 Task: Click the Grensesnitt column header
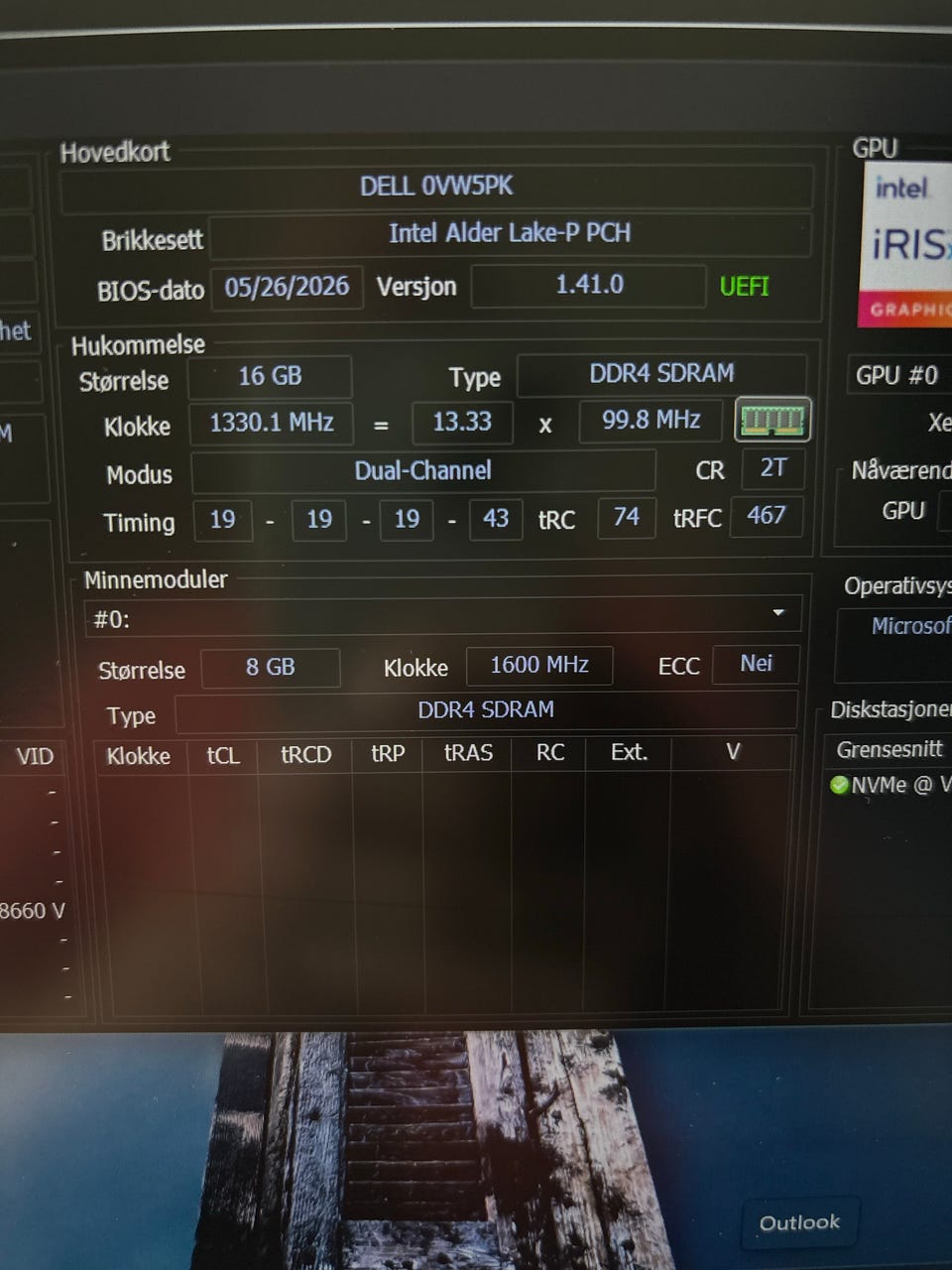(890, 750)
